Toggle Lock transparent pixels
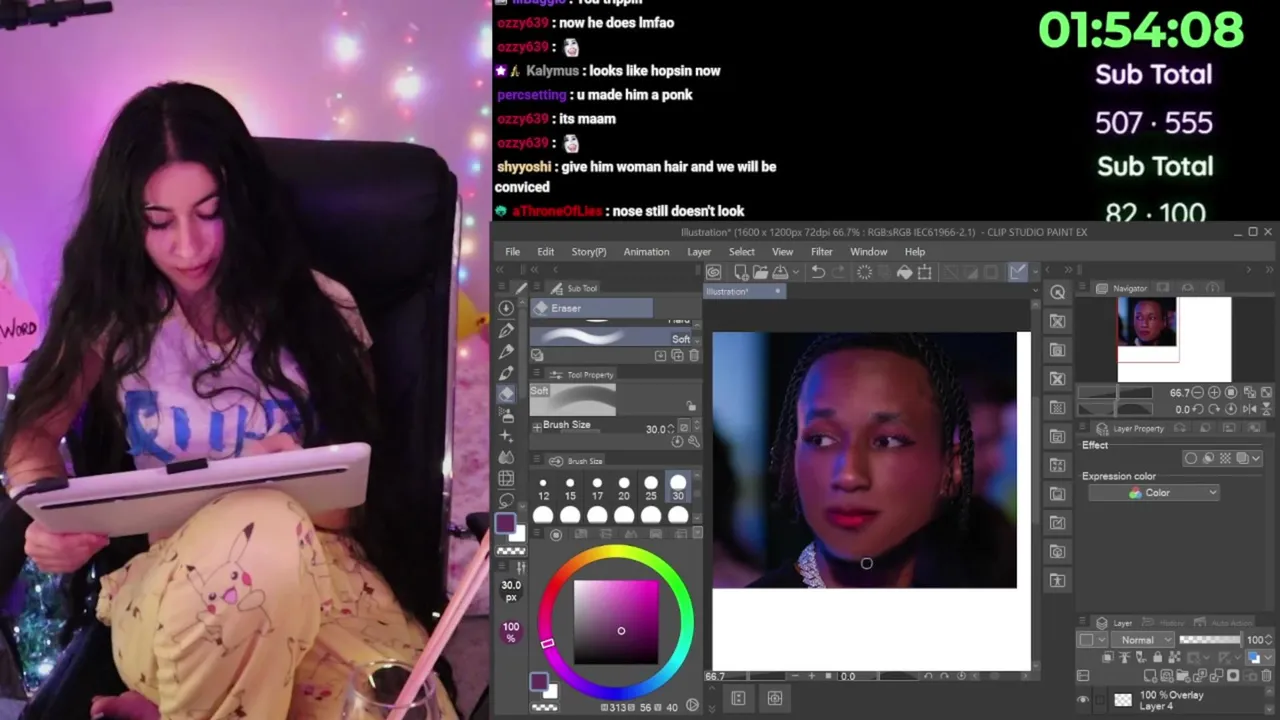Viewport: 1280px width, 720px height. (x=1173, y=658)
